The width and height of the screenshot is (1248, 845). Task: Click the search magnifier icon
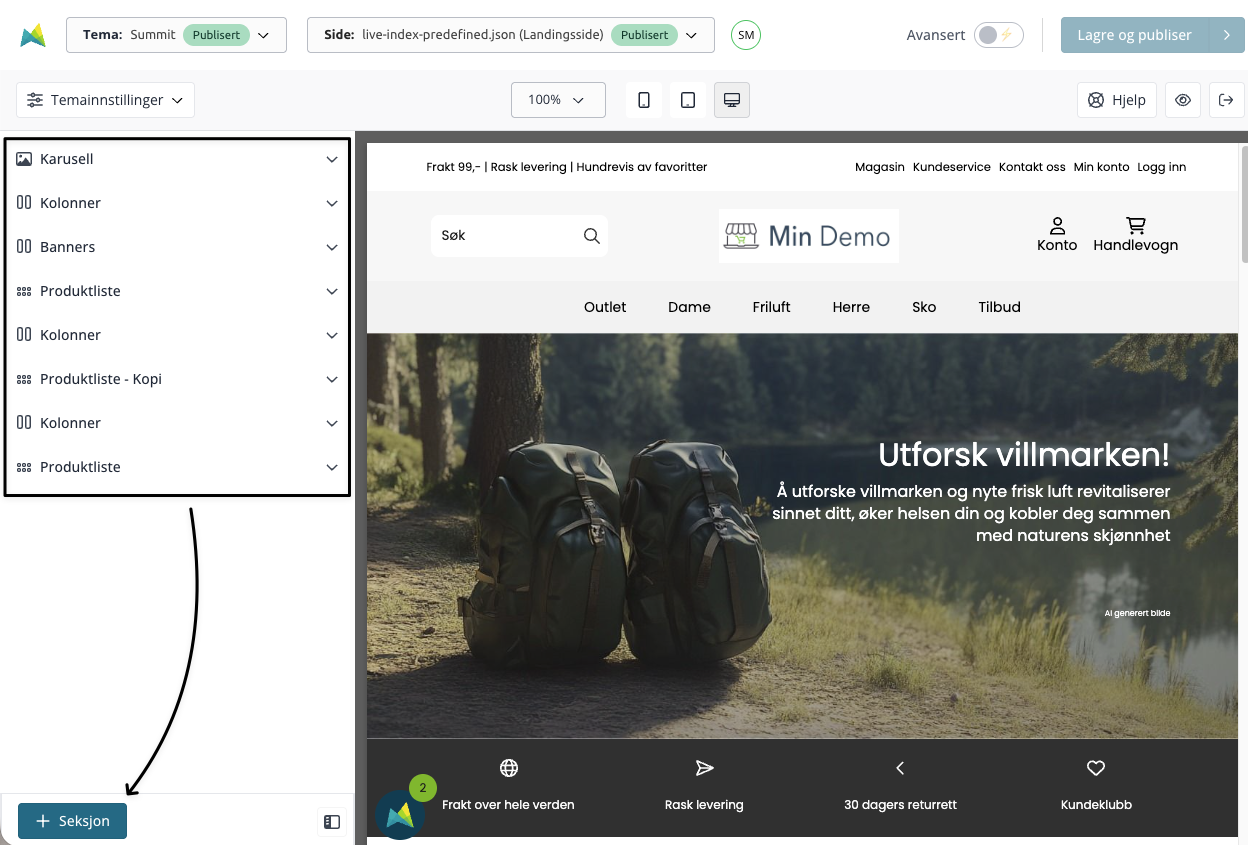tap(591, 236)
